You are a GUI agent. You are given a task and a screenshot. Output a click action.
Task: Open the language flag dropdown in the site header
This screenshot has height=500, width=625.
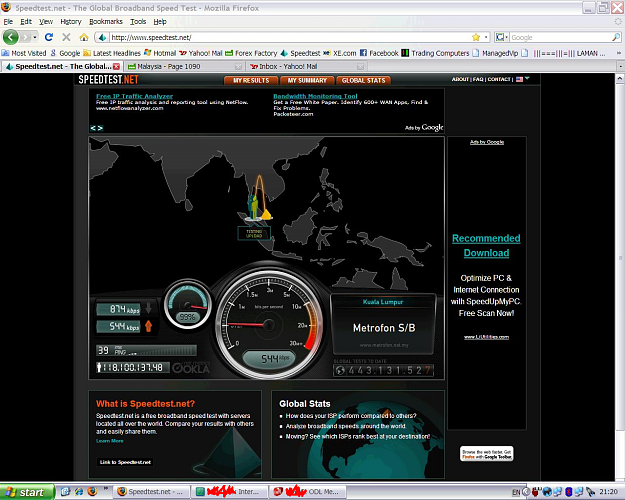[523, 79]
